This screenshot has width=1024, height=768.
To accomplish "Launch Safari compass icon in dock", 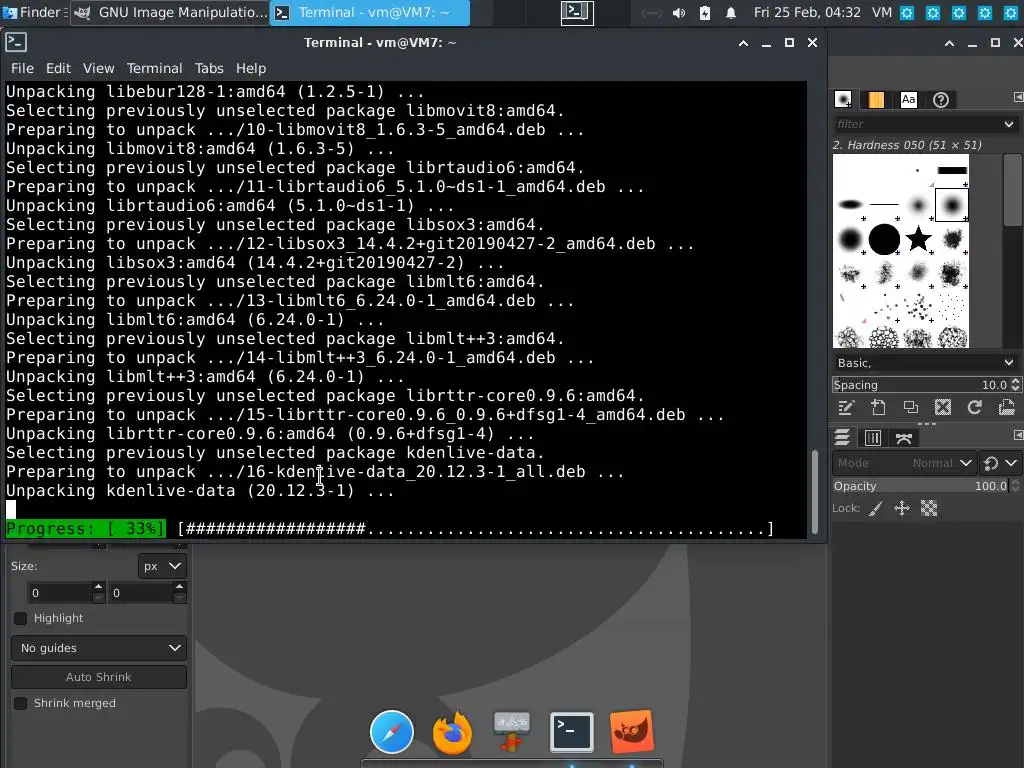I will pyautogui.click(x=392, y=731).
